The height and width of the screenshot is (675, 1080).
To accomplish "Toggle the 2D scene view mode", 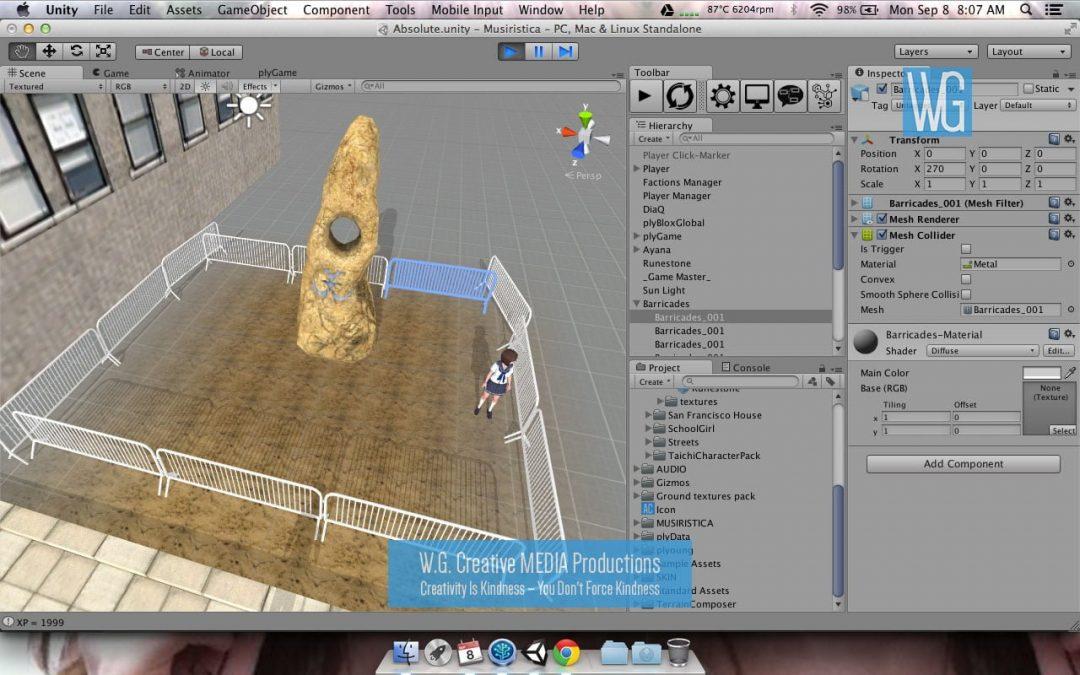I will pos(185,87).
